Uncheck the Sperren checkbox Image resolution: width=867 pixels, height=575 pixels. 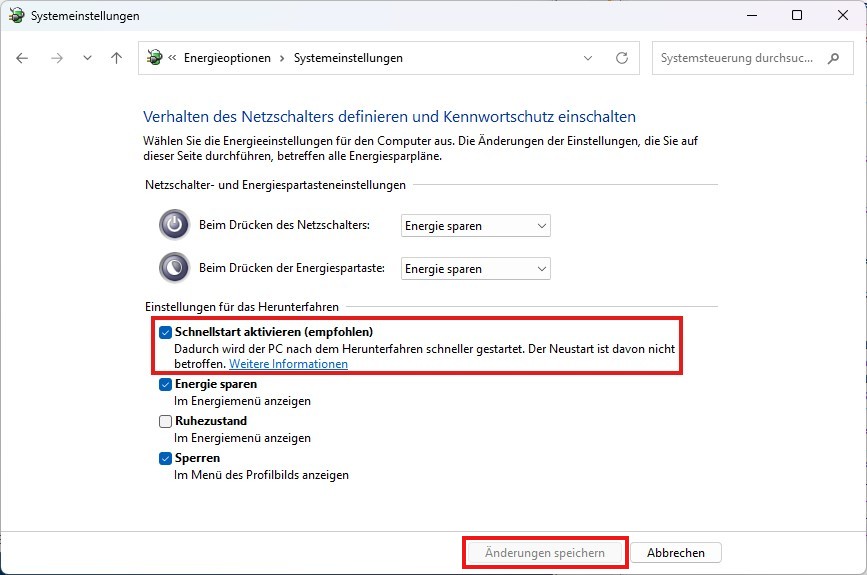[x=165, y=458]
